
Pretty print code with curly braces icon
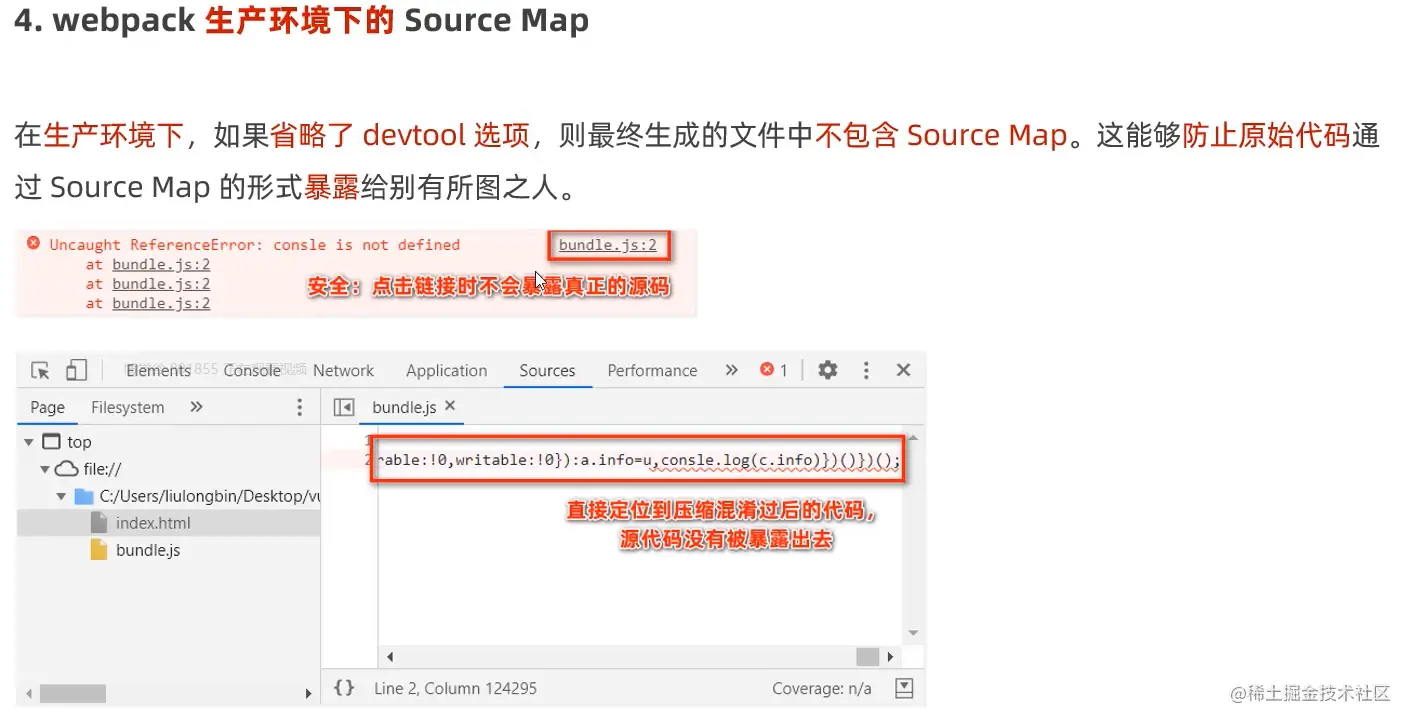pyautogui.click(x=344, y=688)
